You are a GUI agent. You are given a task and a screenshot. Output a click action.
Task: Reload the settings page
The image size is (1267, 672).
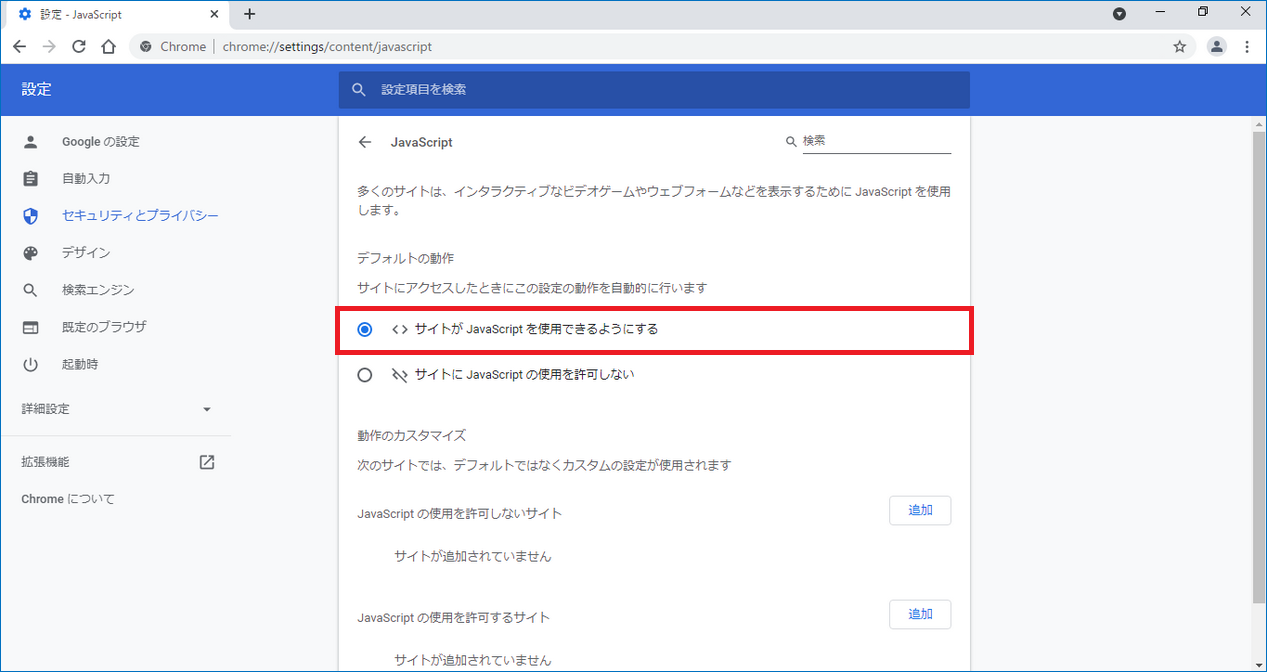coord(79,47)
